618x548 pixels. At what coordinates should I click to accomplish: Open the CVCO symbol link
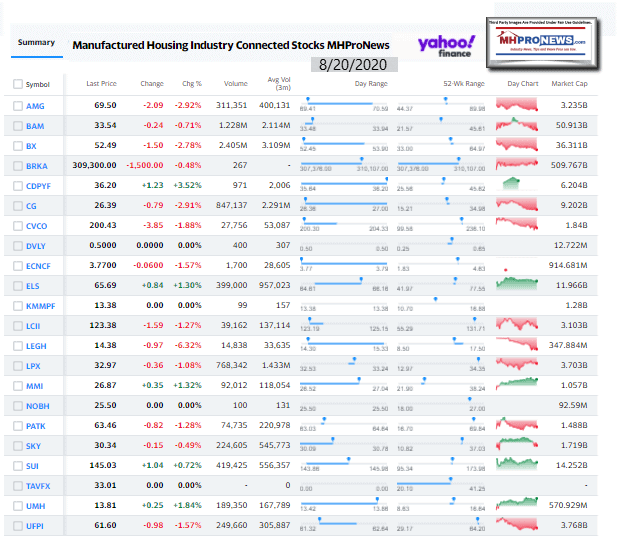pos(38,226)
